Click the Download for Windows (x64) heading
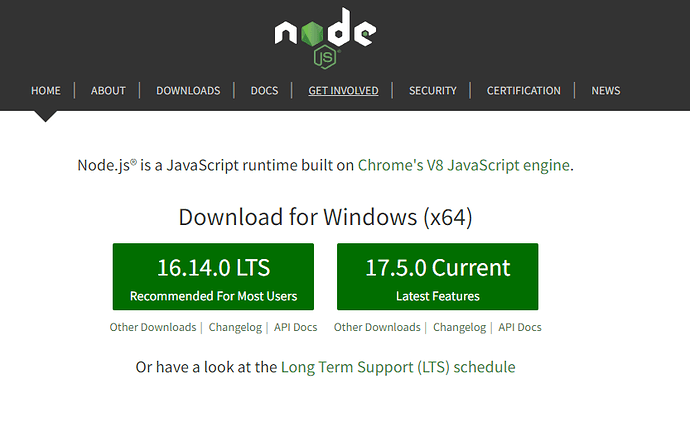690x422 pixels. pos(325,217)
